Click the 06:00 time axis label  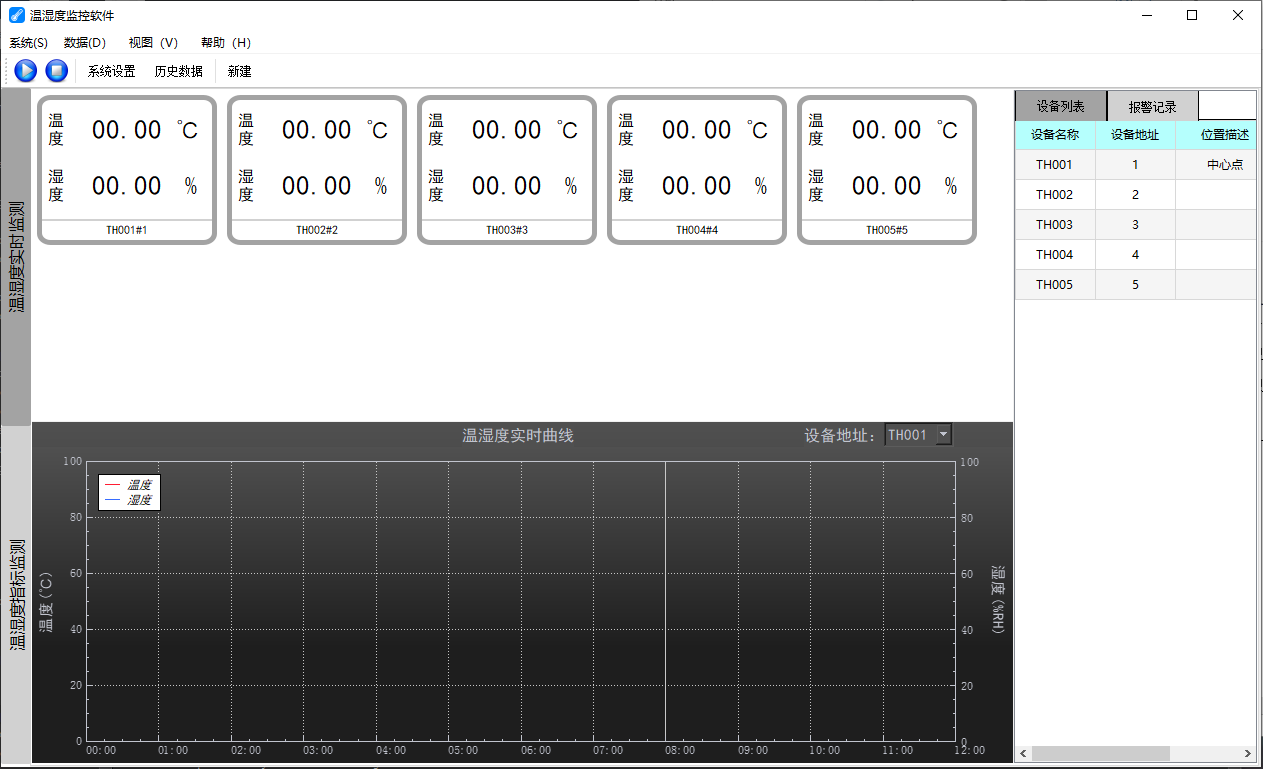click(x=536, y=750)
